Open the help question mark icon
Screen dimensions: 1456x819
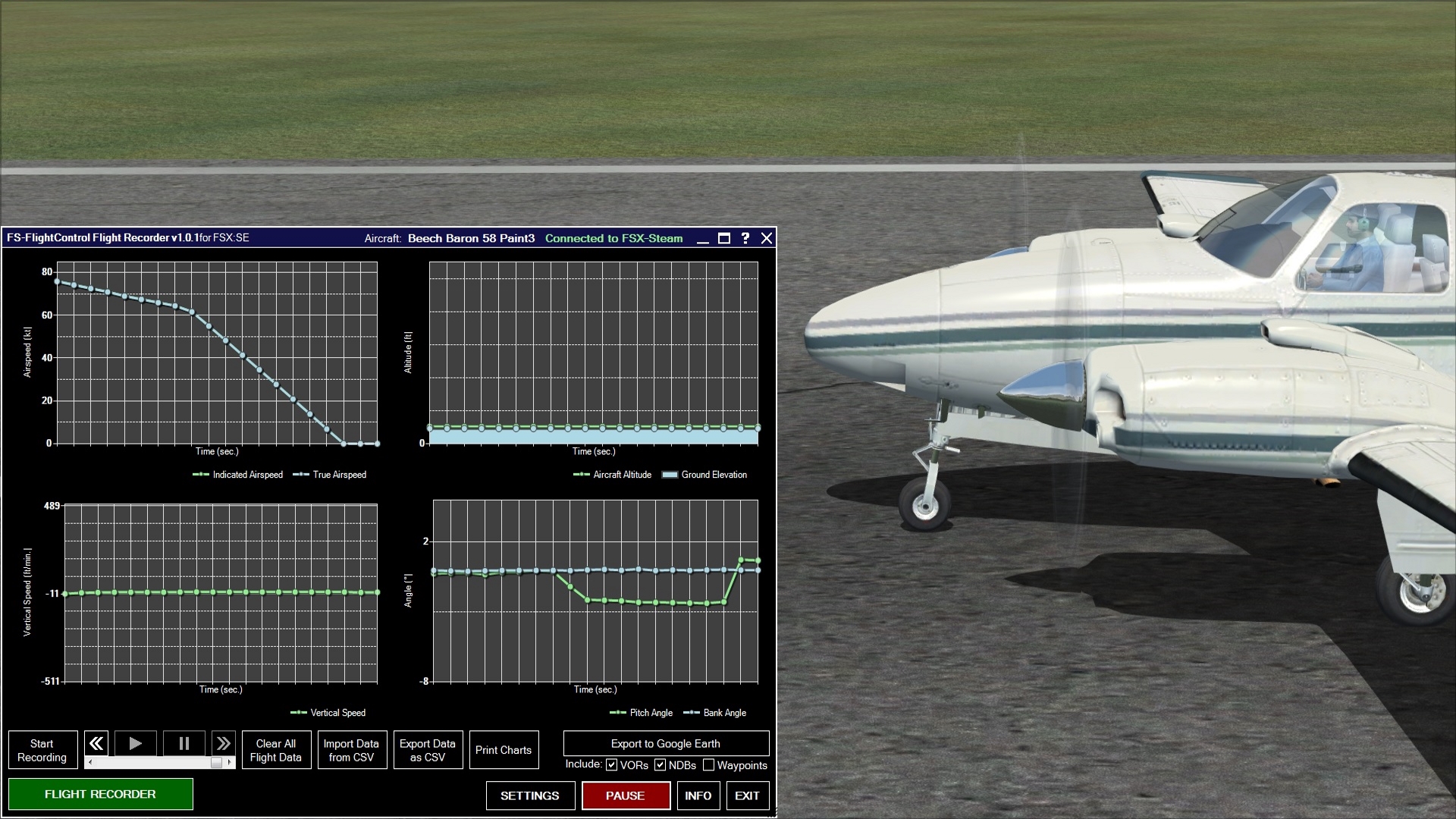click(x=745, y=238)
